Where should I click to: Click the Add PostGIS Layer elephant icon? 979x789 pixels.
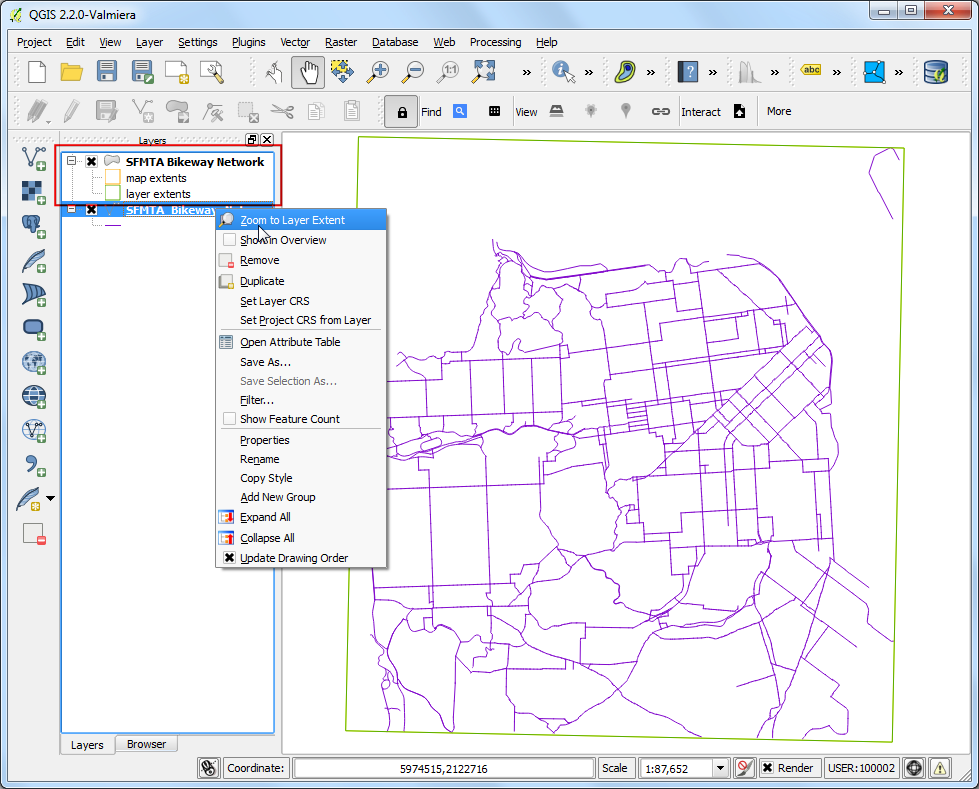point(34,225)
